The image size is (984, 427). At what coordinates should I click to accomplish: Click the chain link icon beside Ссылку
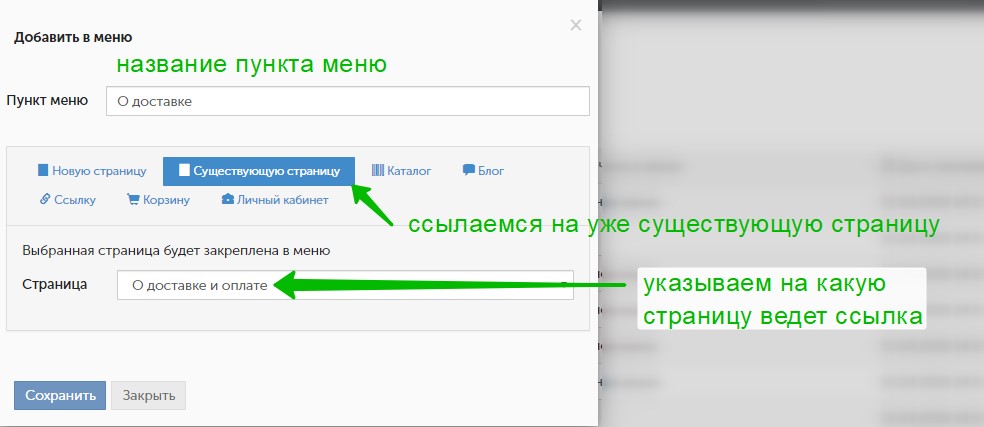[x=45, y=200]
